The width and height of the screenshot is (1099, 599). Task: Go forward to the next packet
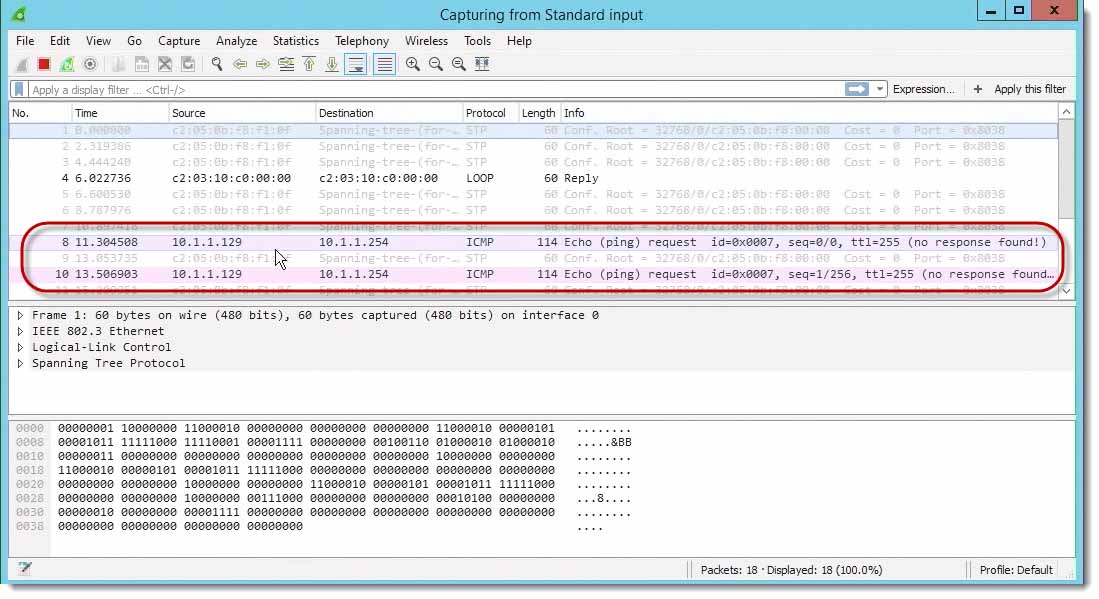click(263, 64)
